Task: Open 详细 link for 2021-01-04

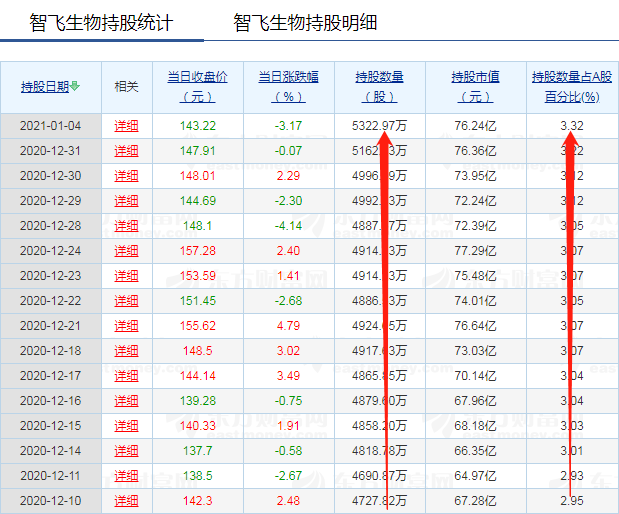Action: click(126, 126)
